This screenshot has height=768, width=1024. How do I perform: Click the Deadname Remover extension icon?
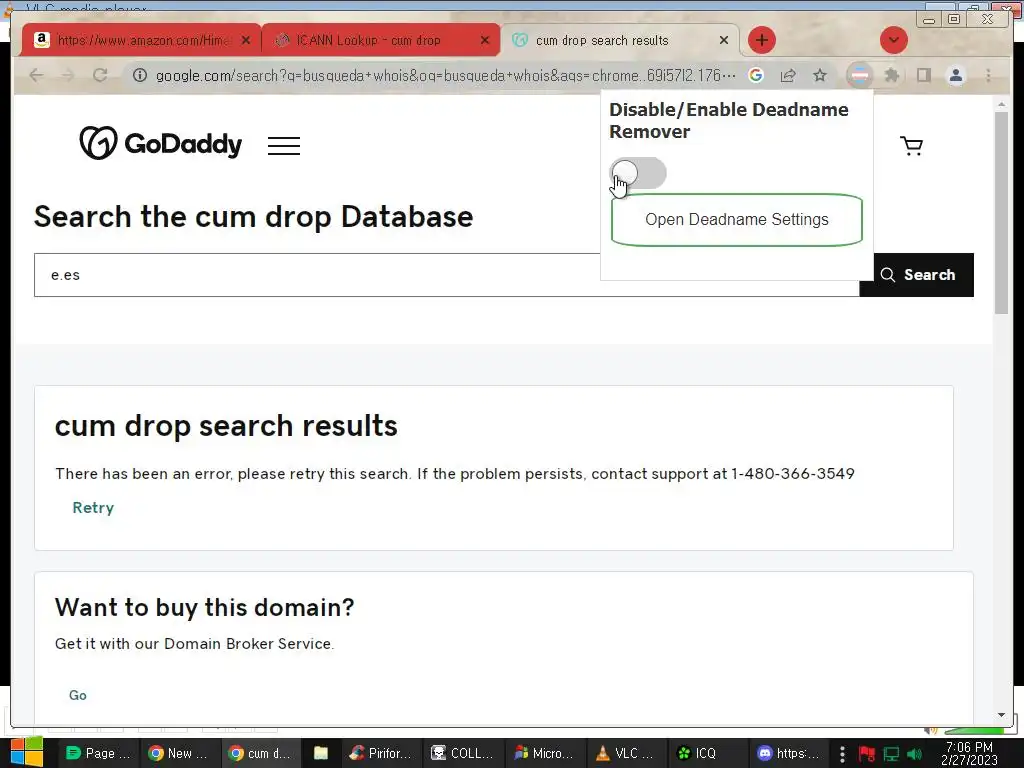pos(860,76)
